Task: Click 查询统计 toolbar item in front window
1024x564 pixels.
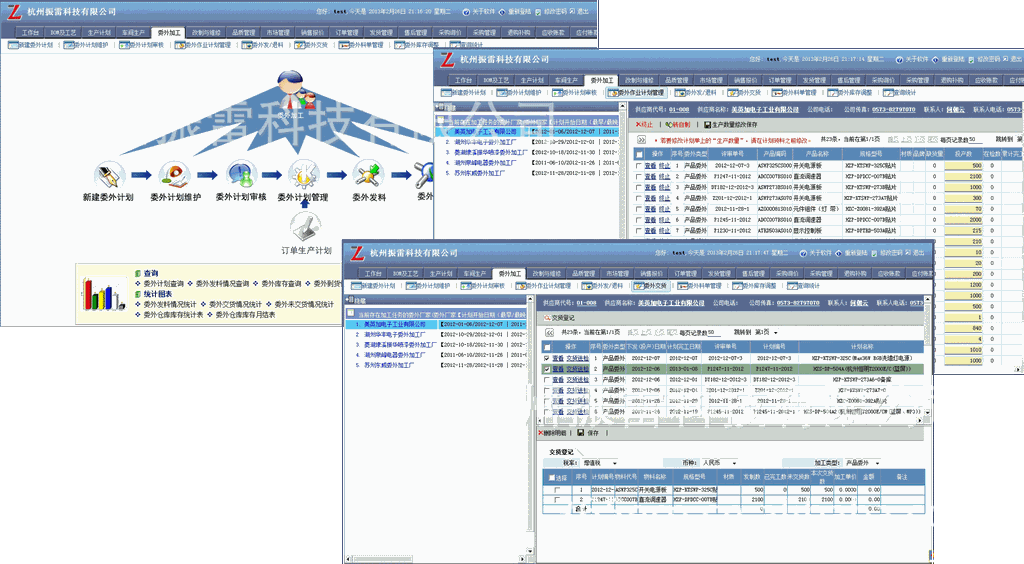Action: [803, 286]
